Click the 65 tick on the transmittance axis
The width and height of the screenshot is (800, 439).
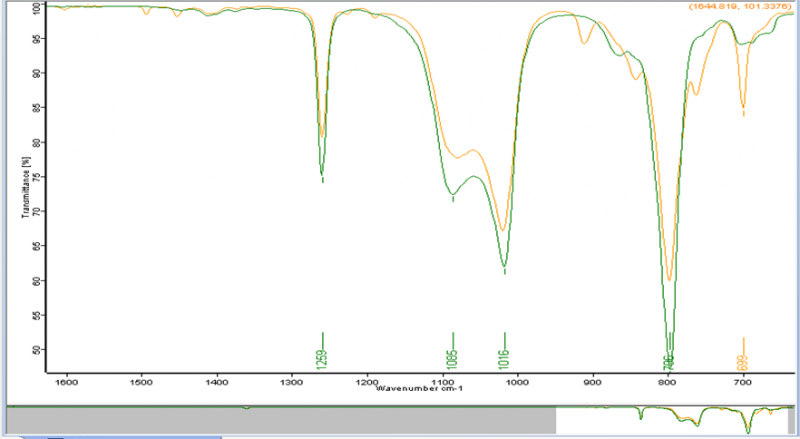pyautogui.click(x=36, y=246)
